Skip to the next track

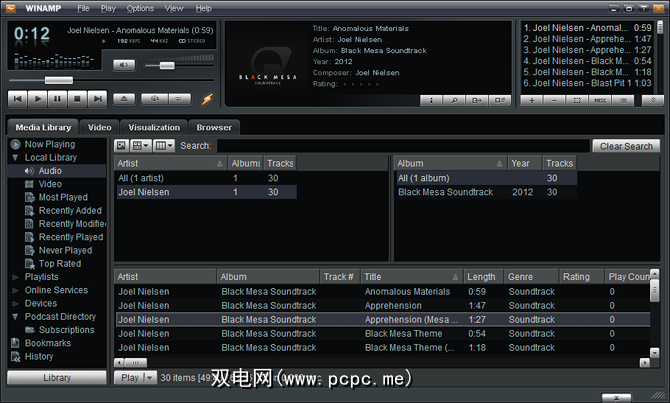pos(97,99)
